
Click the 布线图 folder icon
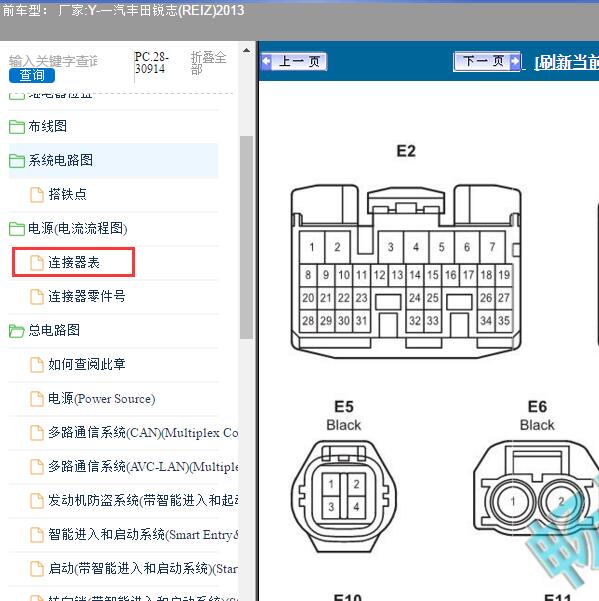(17, 127)
